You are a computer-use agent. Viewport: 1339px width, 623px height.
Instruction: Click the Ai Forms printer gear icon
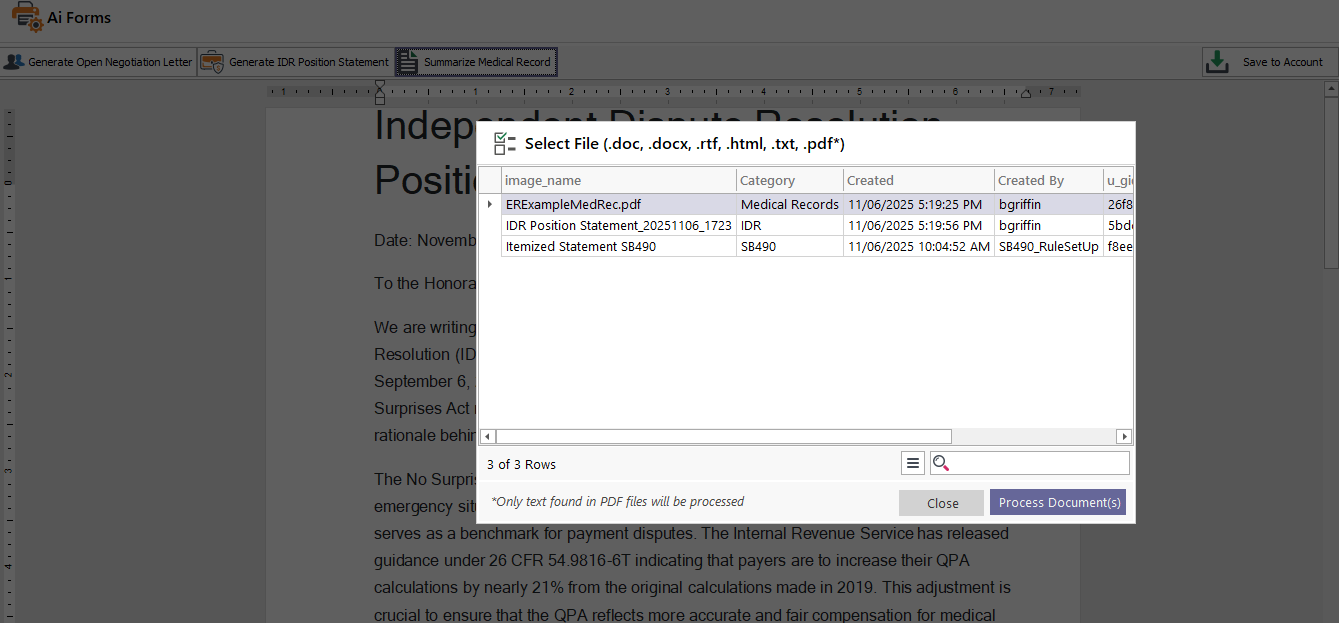pos(27,18)
